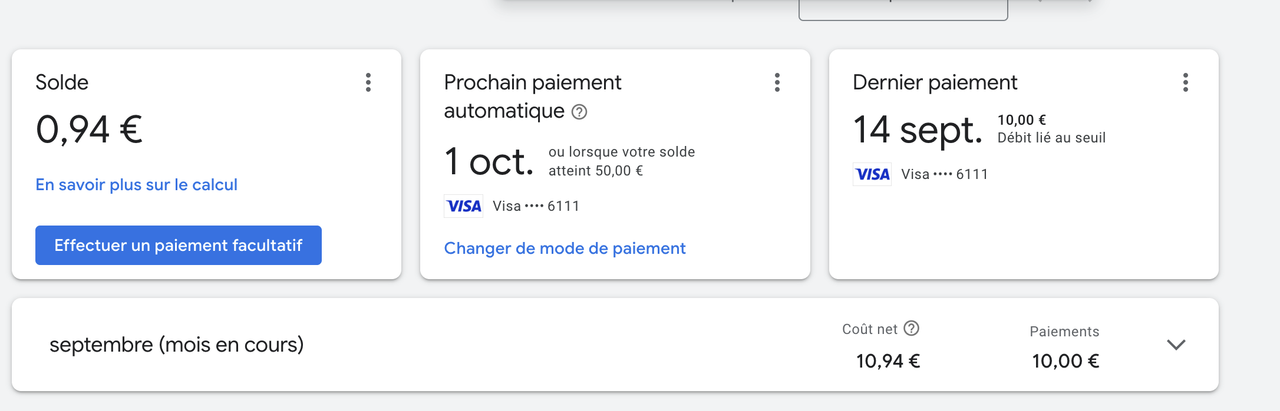
Task: Click Visa •••• 6111 text under 14 sept.
Action: (x=945, y=174)
